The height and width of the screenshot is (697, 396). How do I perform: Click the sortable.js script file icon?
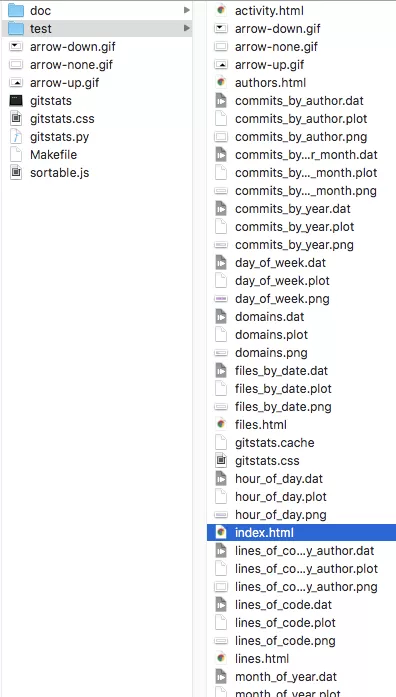click(x=16, y=172)
